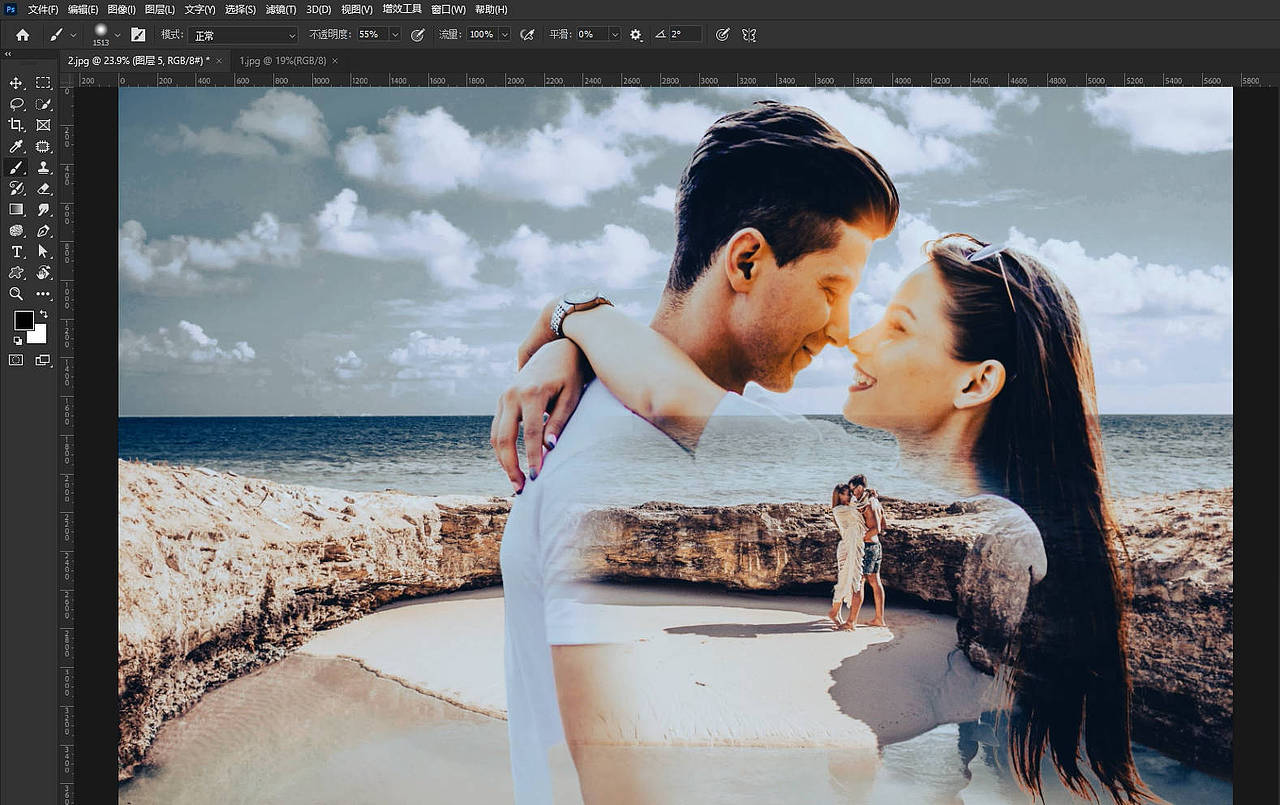Expand the 不透明度 opacity slider dropdown
Viewport: 1280px width, 805px height.
[395, 34]
